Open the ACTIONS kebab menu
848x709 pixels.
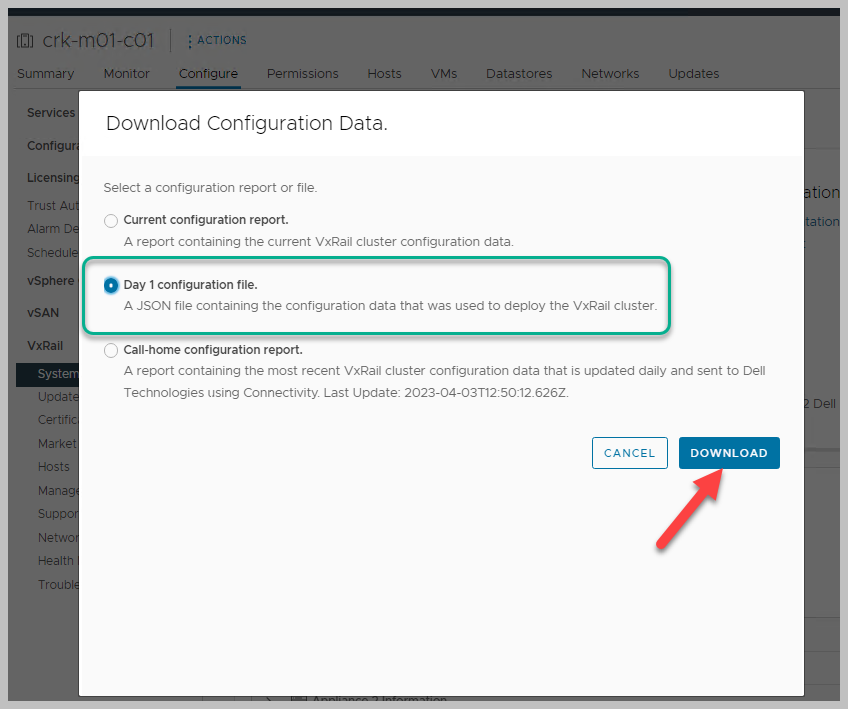coord(216,41)
